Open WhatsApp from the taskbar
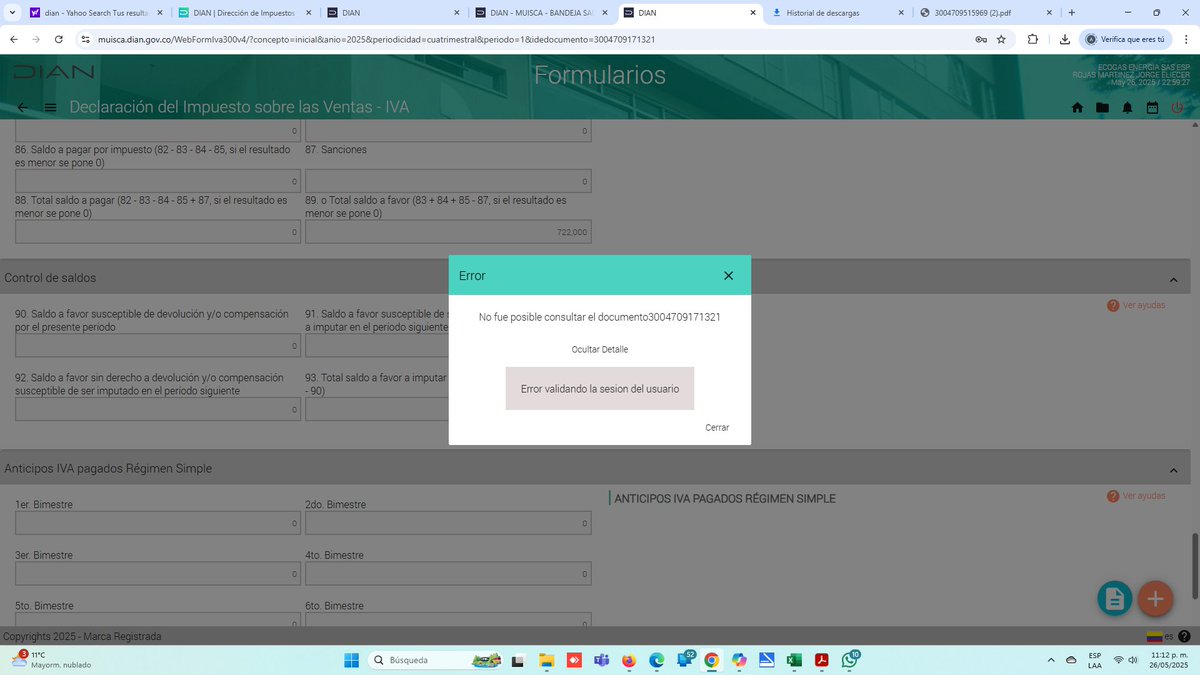This screenshot has height=675, width=1200. [850, 660]
